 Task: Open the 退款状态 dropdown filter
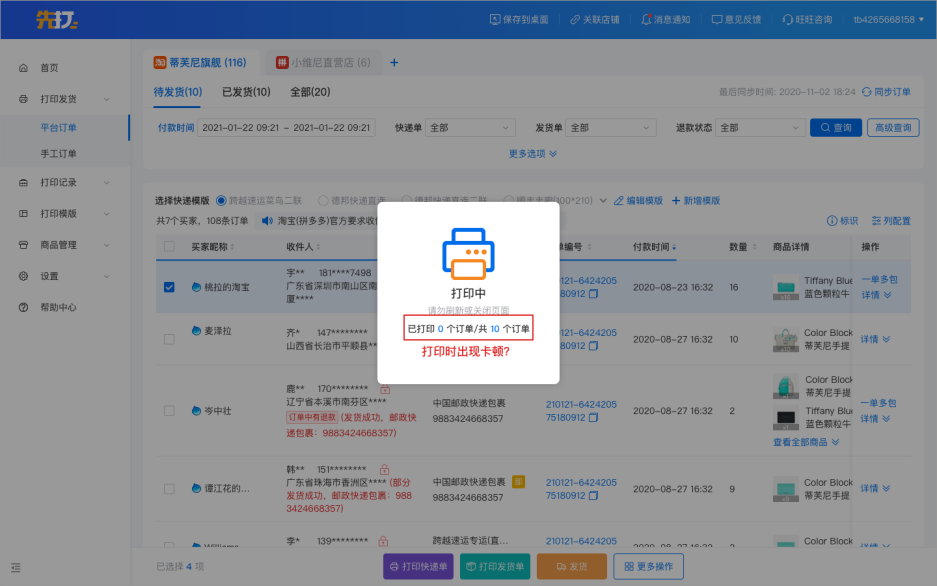tap(758, 128)
